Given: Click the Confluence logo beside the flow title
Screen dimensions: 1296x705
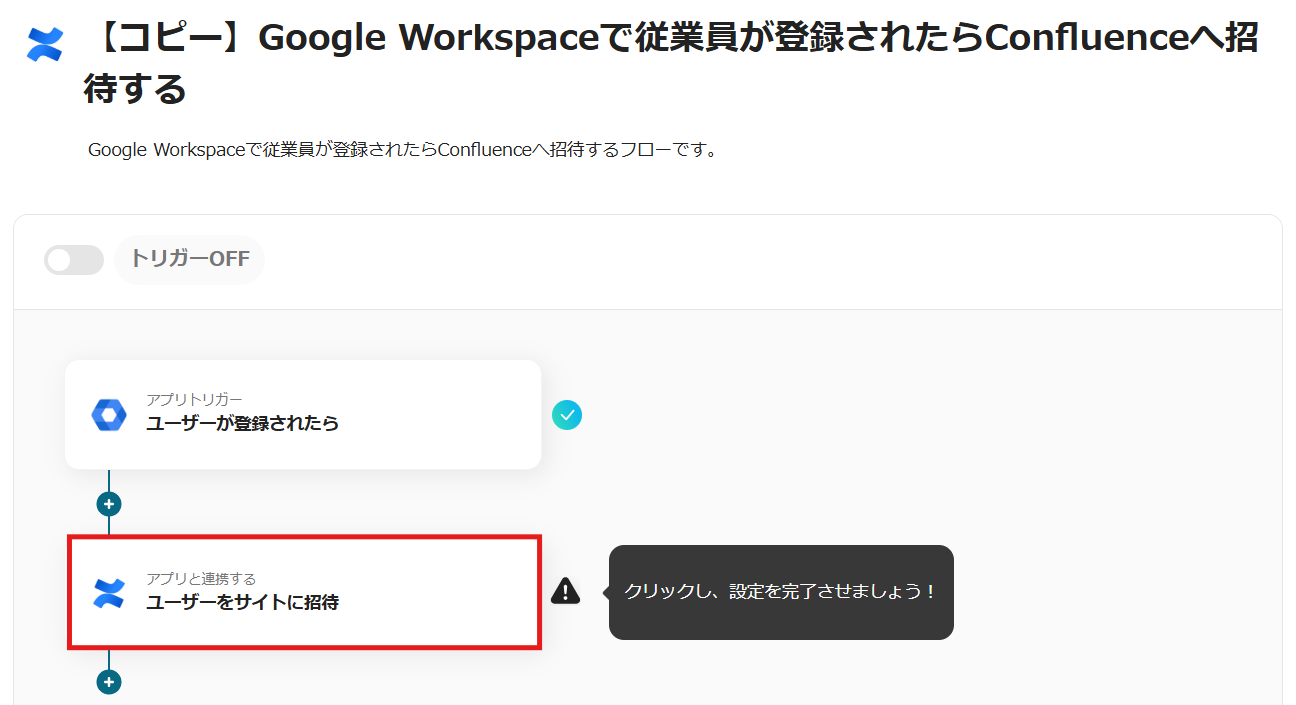Looking at the screenshot, I should [x=45, y=44].
